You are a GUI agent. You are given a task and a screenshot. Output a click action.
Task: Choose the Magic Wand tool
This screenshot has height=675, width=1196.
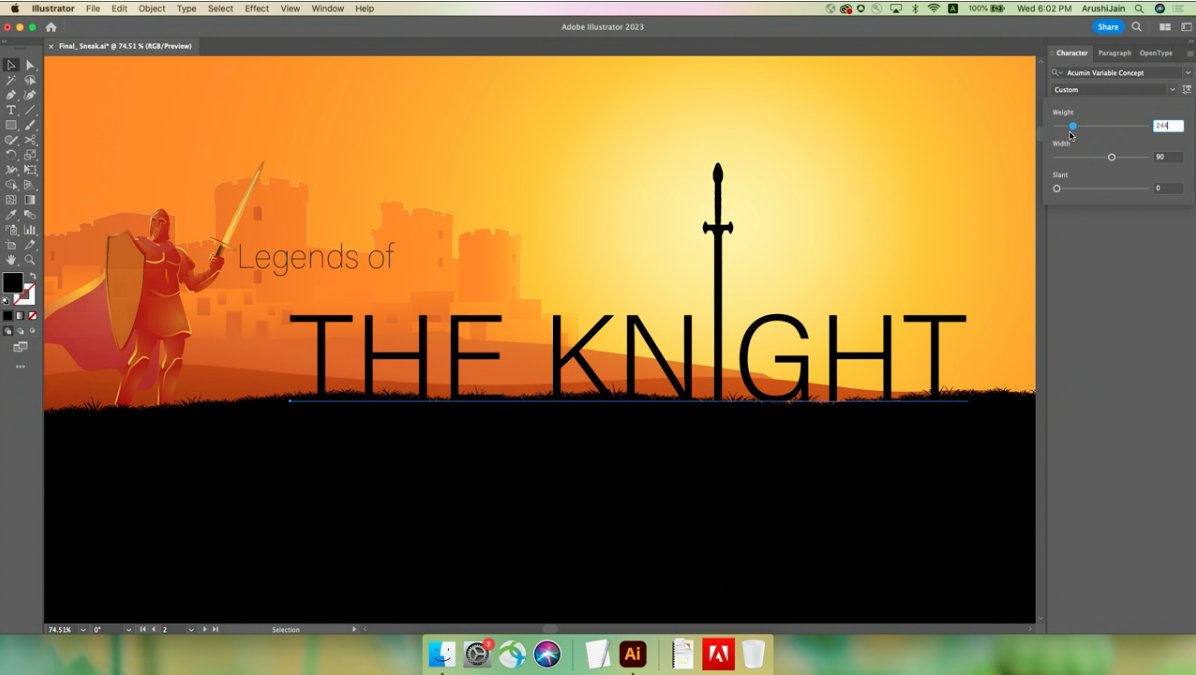click(11, 80)
